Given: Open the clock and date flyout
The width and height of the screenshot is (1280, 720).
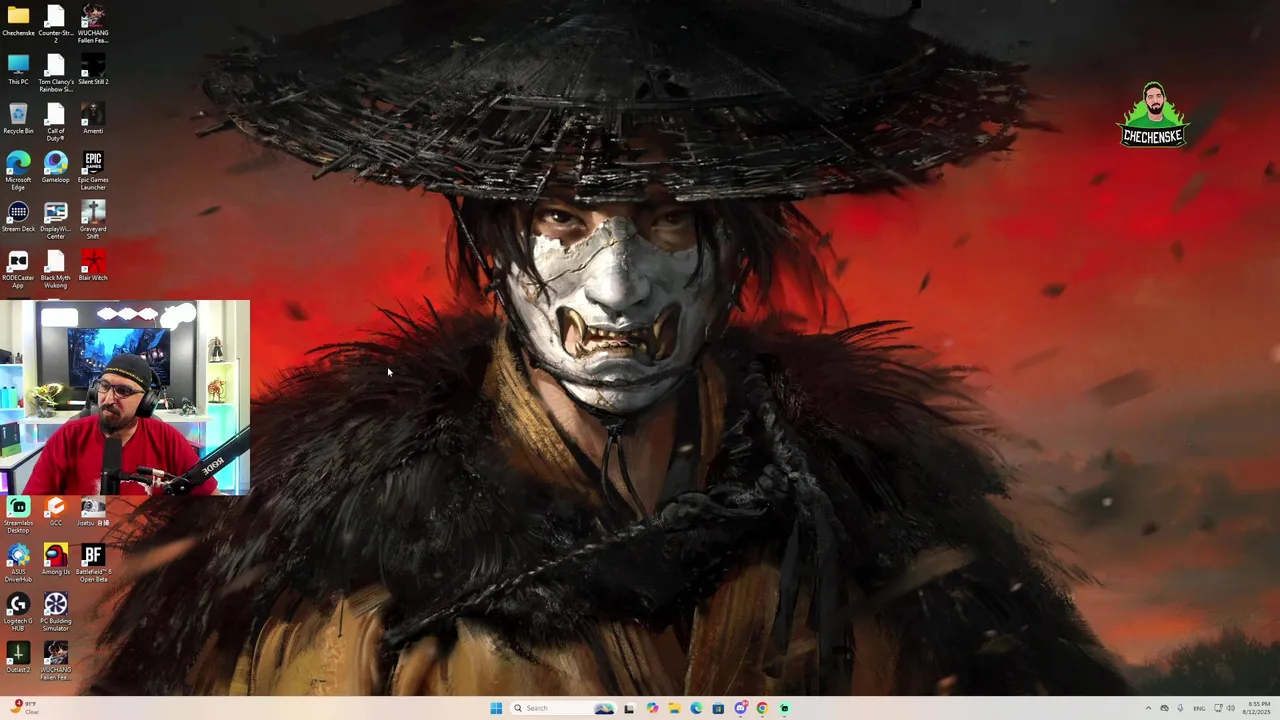Looking at the screenshot, I should (1257, 708).
